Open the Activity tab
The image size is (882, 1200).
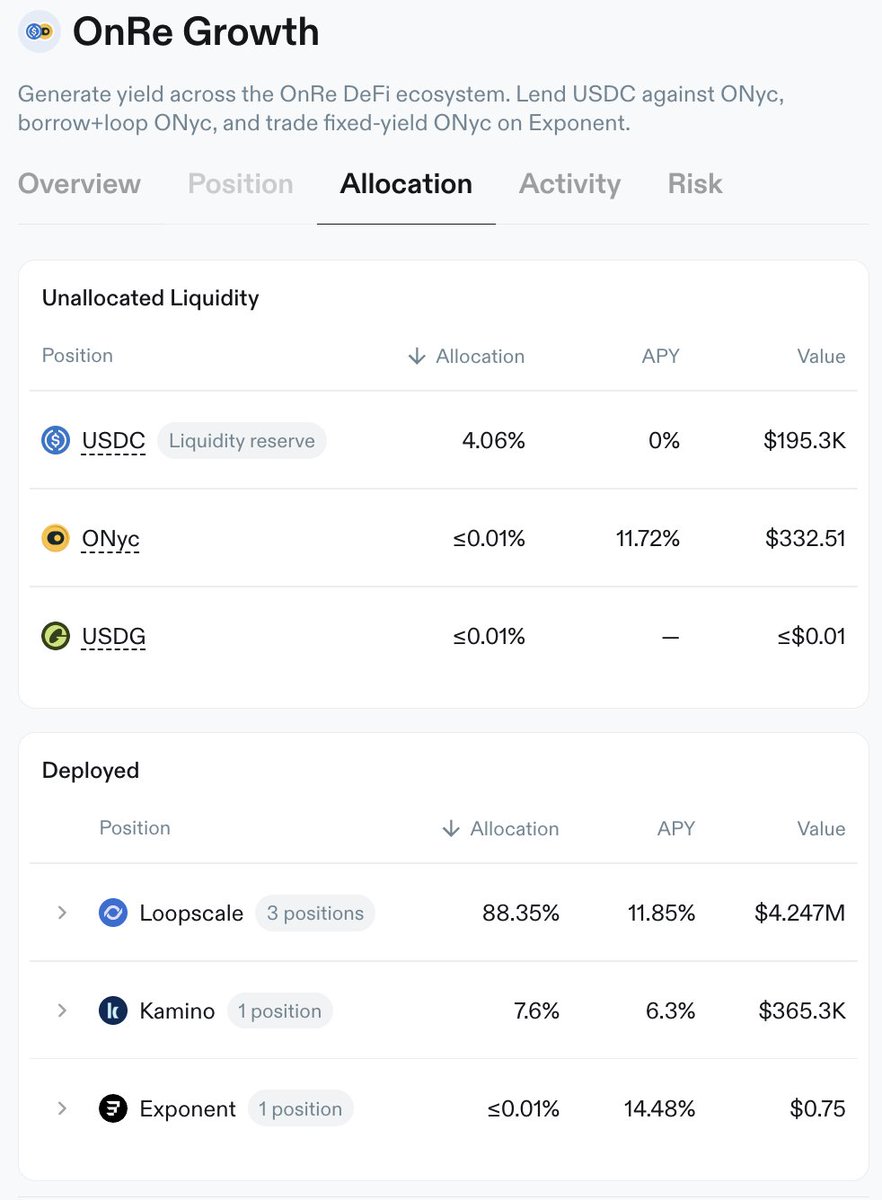pos(570,184)
